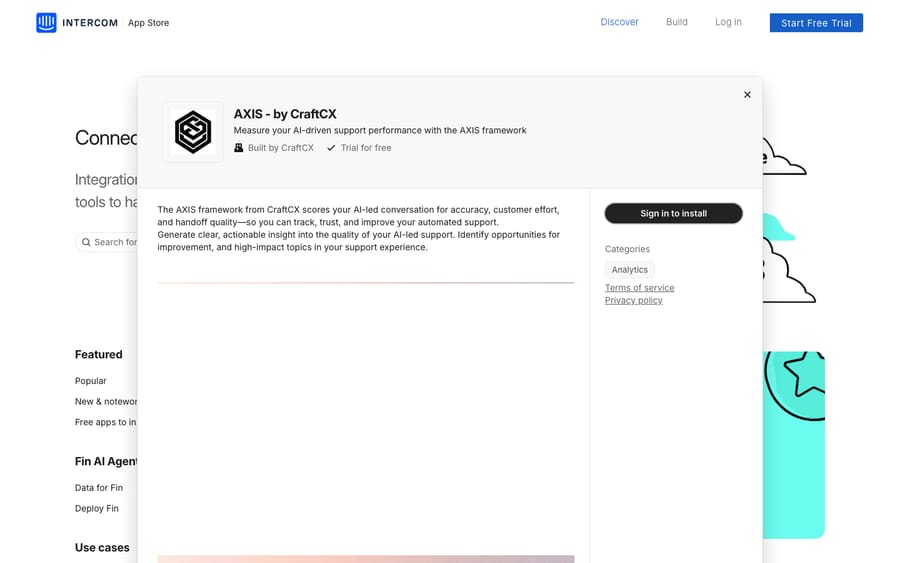The width and height of the screenshot is (900, 563).
Task: Click the AXIS - by CraftCX title
Action: [x=285, y=114]
